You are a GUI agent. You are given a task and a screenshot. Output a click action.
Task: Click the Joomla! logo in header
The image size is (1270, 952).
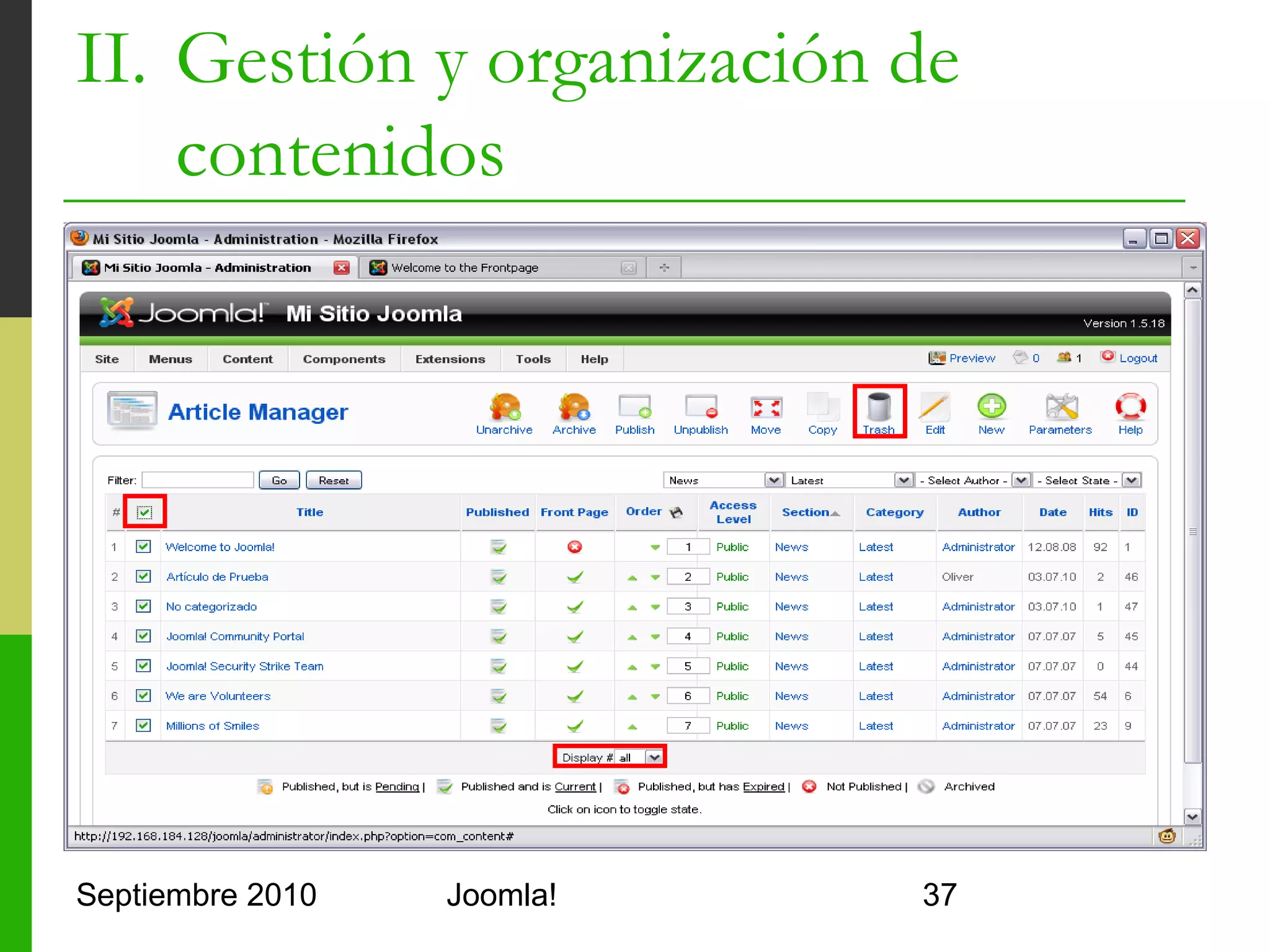184,313
